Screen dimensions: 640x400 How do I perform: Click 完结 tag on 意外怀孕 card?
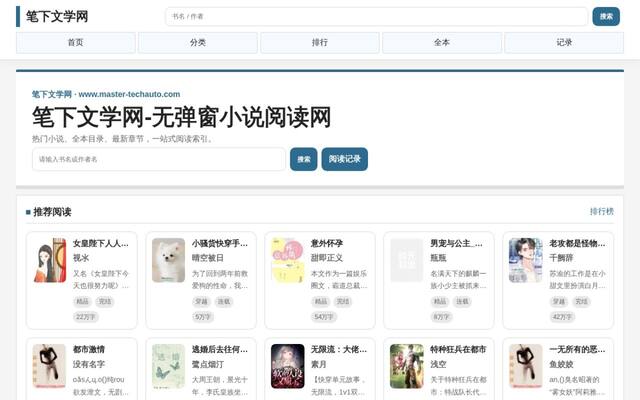click(343, 302)
